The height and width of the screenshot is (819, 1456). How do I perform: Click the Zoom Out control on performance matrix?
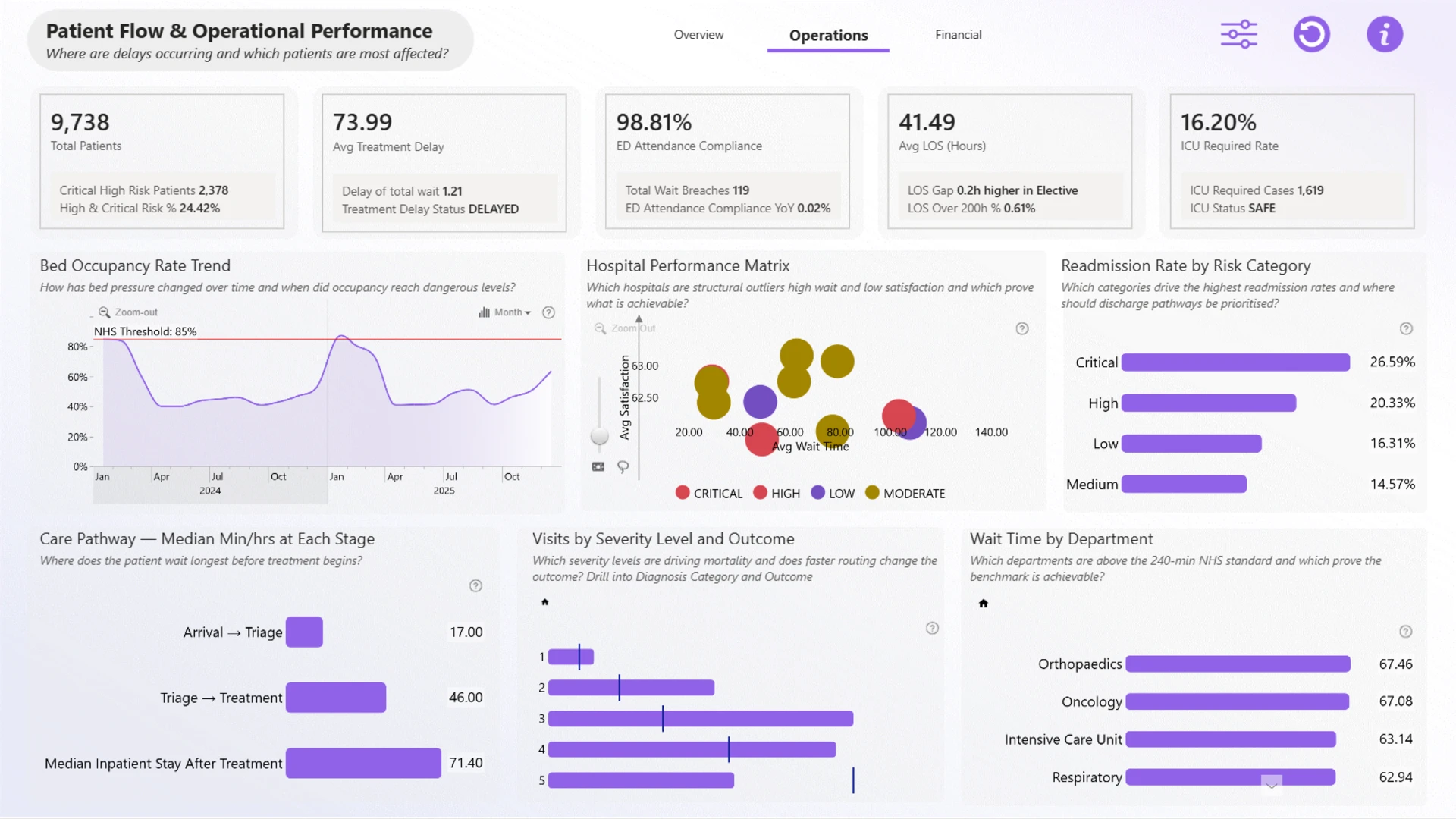point(625,328)
